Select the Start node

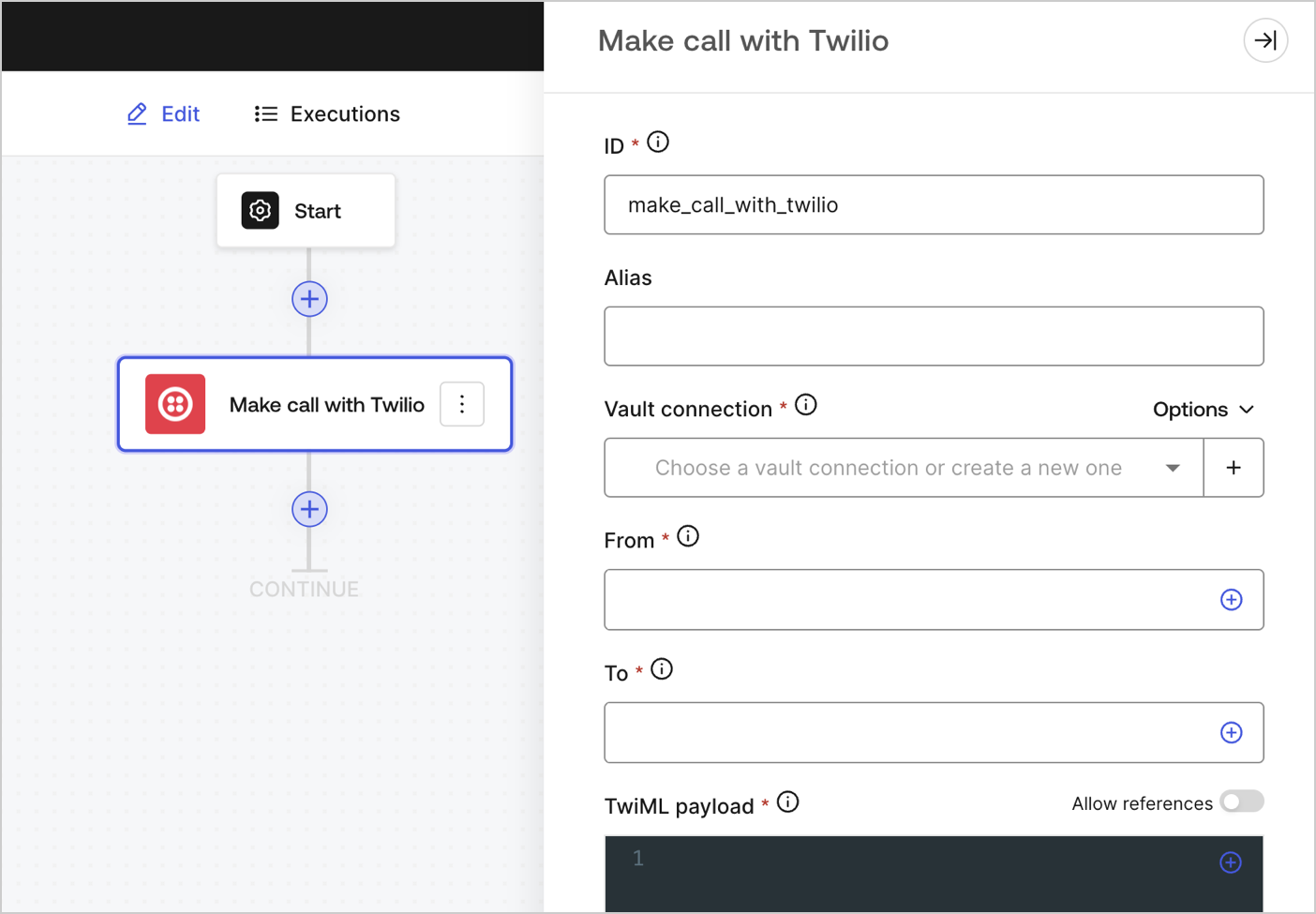tap(306, 211)
